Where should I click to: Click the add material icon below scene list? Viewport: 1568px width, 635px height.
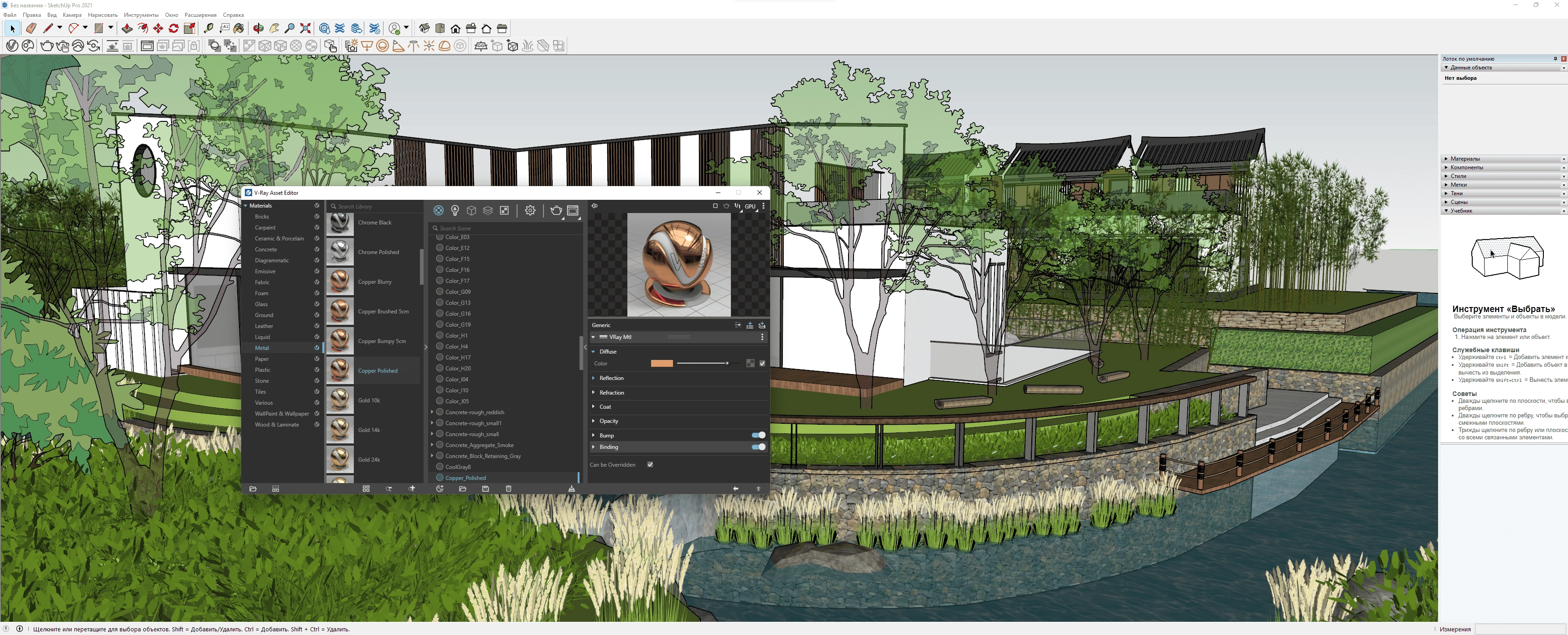coord(440,489)
